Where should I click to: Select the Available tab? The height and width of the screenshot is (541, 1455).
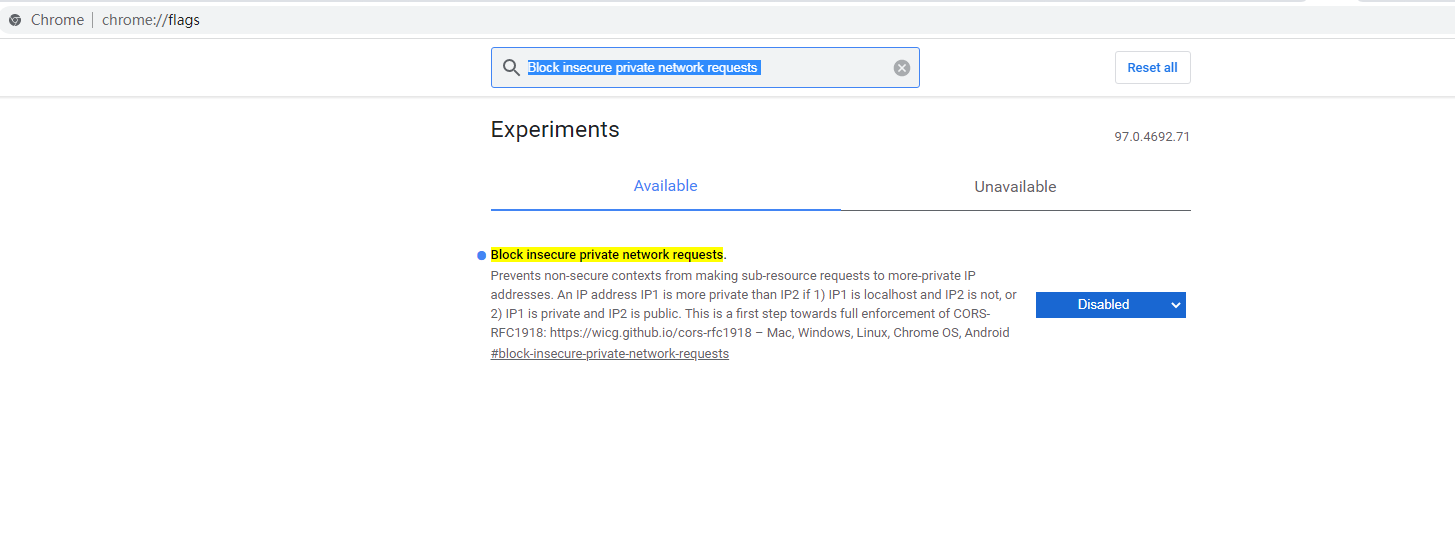pos(666,186)
